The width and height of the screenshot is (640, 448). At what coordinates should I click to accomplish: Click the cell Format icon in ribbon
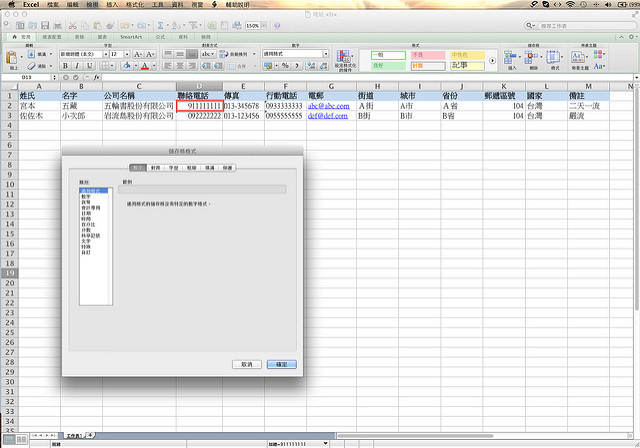click(553, 57)
